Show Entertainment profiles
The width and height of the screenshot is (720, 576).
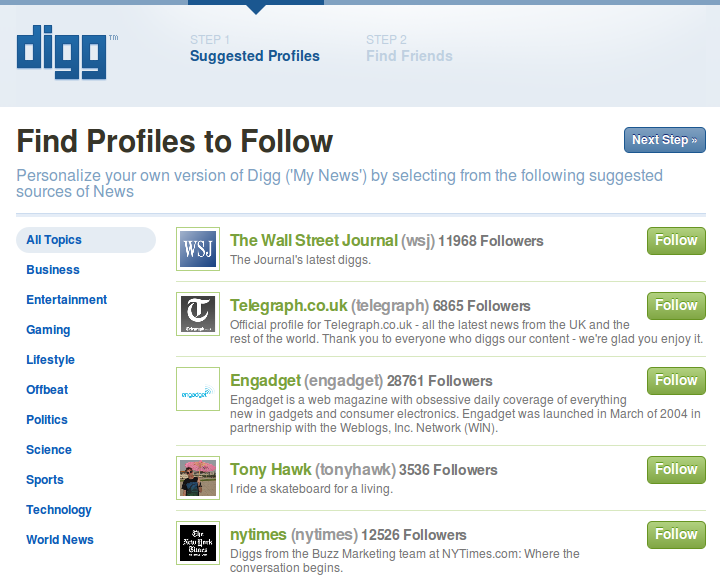[x=67, y=300]
